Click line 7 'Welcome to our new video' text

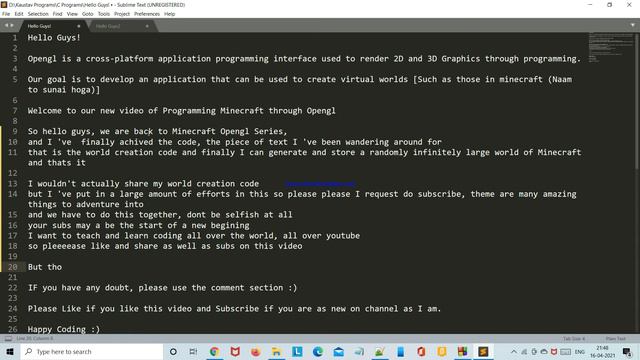click(182, 111)
